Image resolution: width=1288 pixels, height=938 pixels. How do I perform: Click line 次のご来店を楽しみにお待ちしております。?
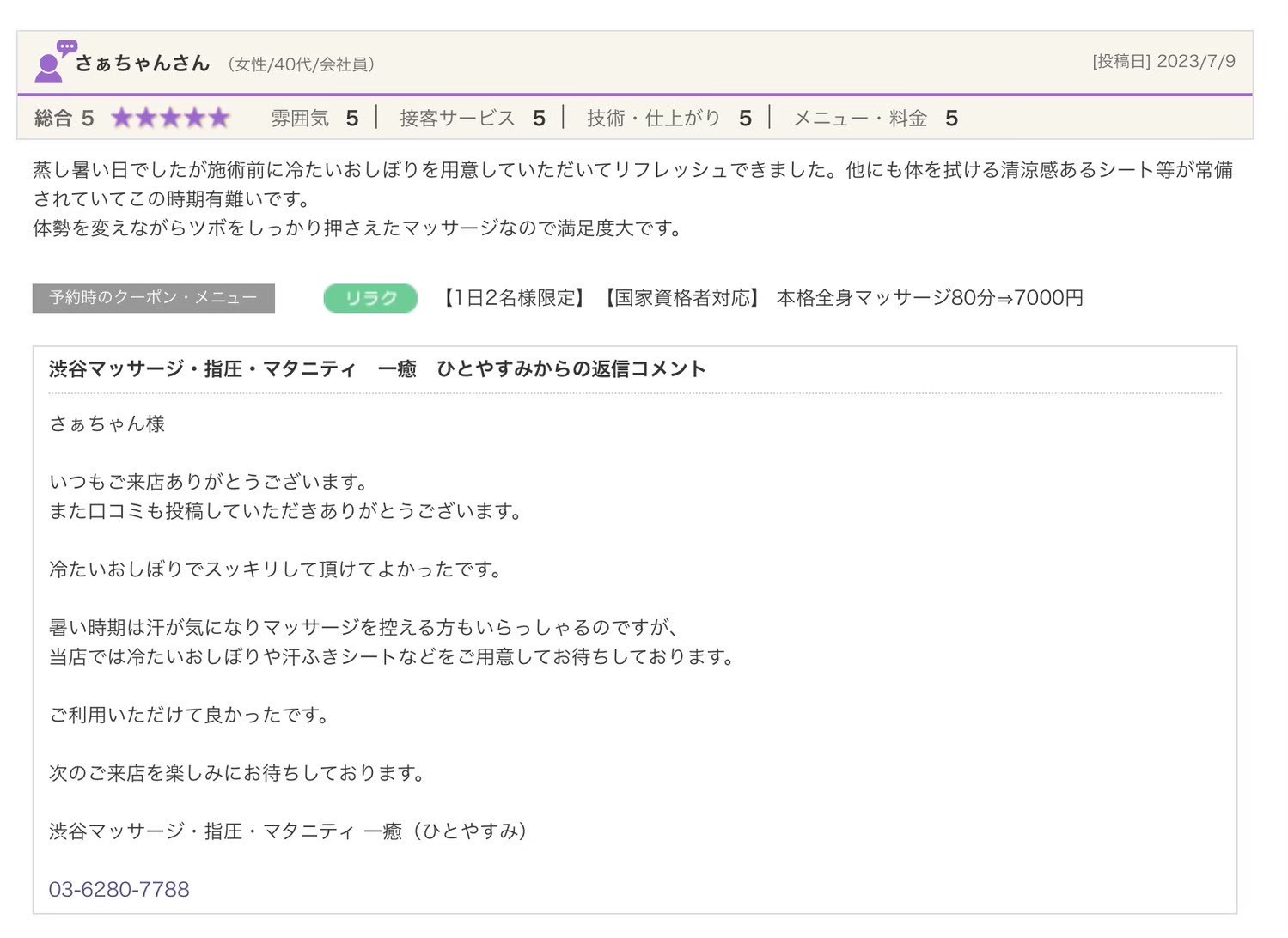coord(238,773)
